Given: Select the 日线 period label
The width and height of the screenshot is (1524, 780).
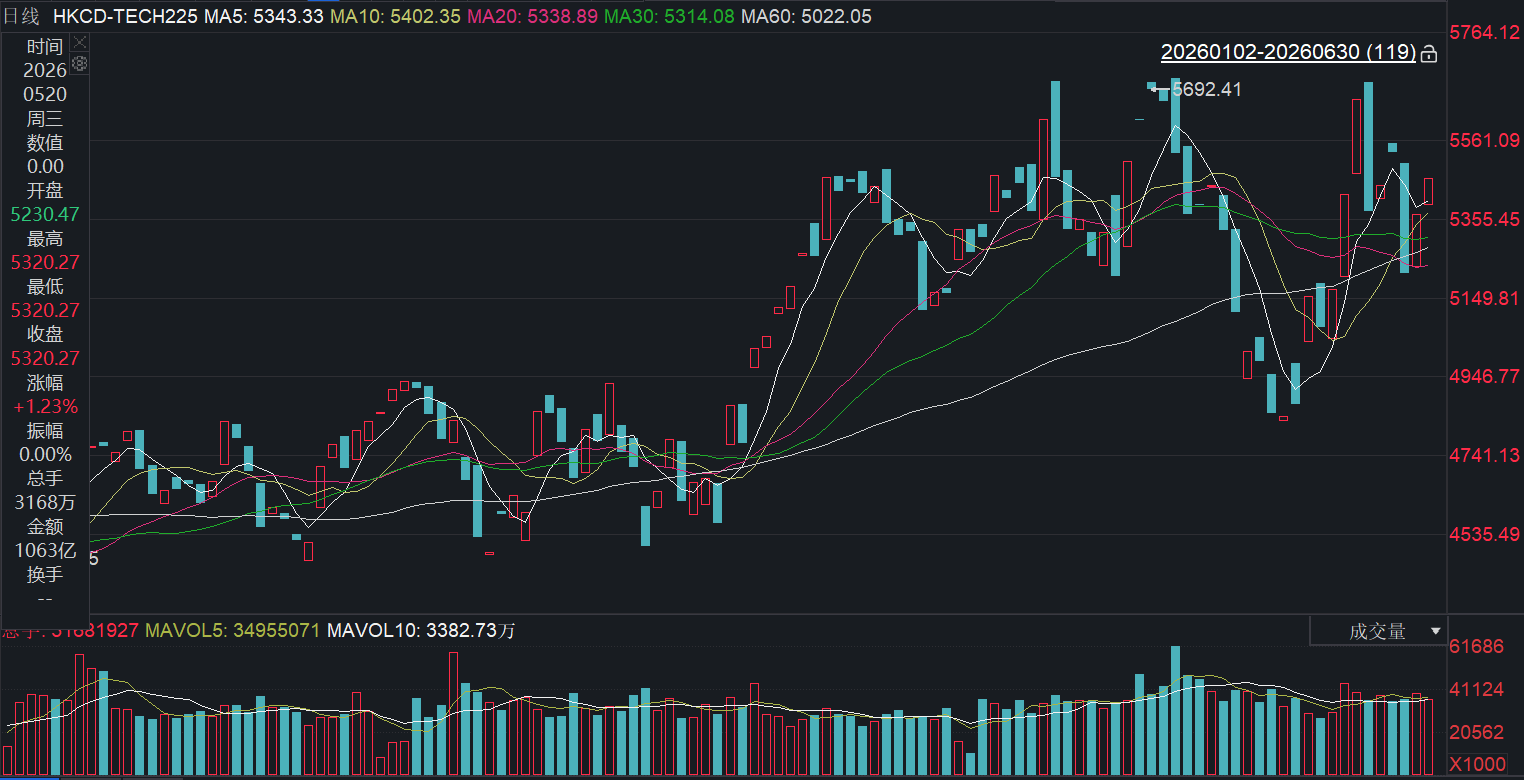Looking at the screenshot, I should (22, 16).
